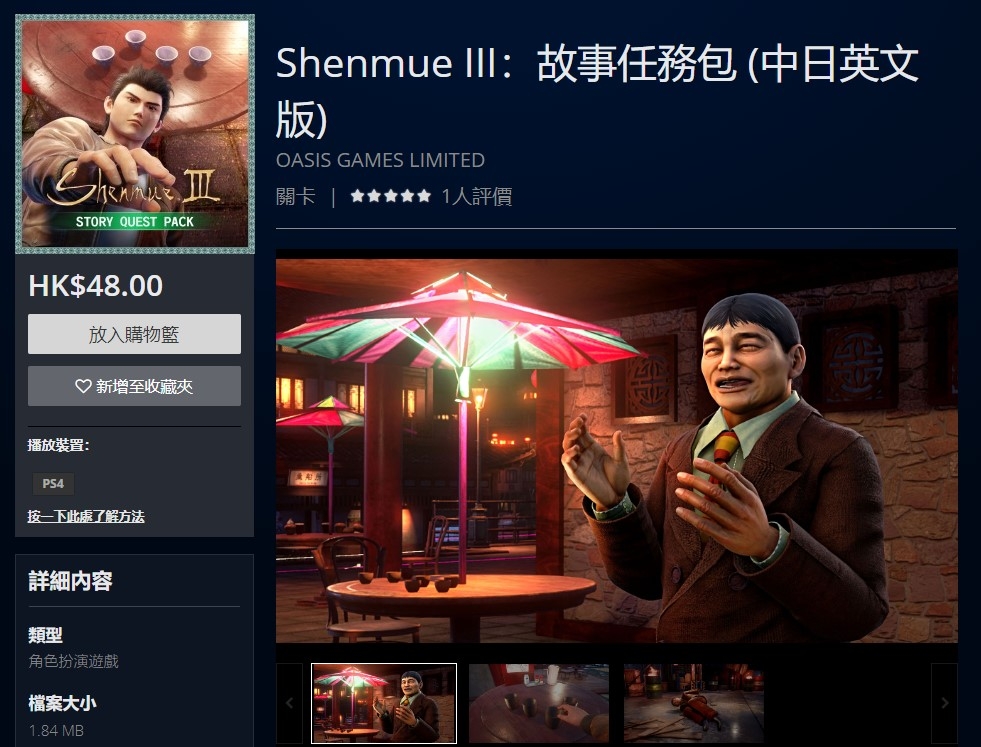Select the third gallery thumbnail

coord(694,703)
